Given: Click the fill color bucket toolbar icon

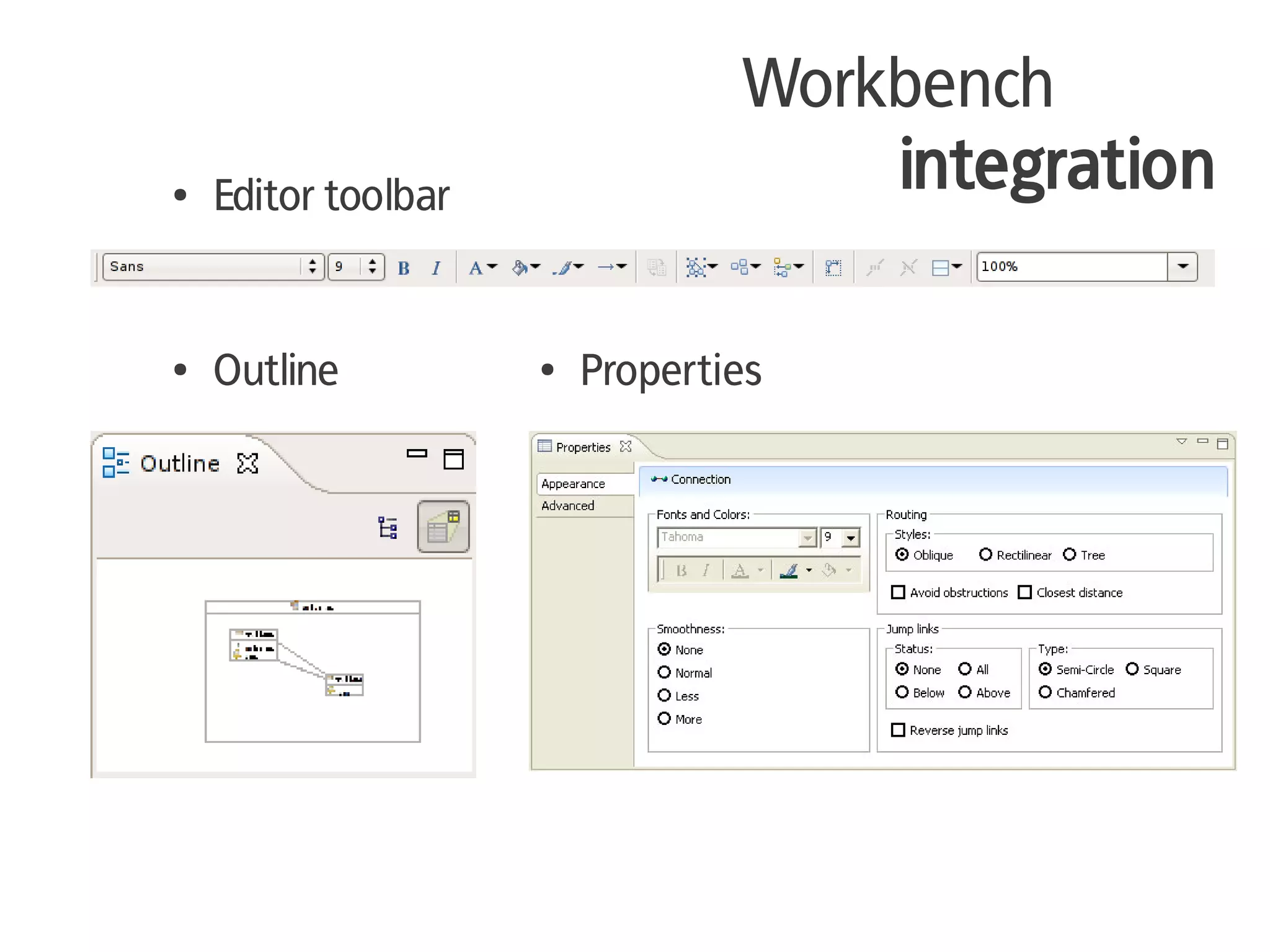Looking at the screenshot, I should (520, 268).
